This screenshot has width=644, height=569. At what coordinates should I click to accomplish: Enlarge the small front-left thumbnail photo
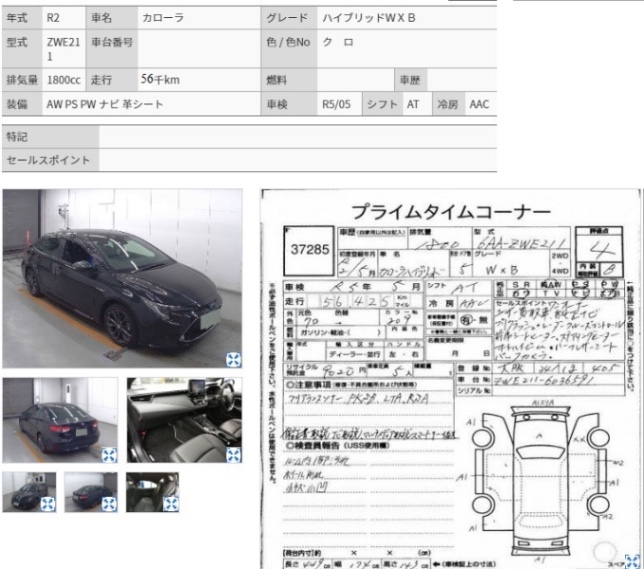[x=48, y=504]
